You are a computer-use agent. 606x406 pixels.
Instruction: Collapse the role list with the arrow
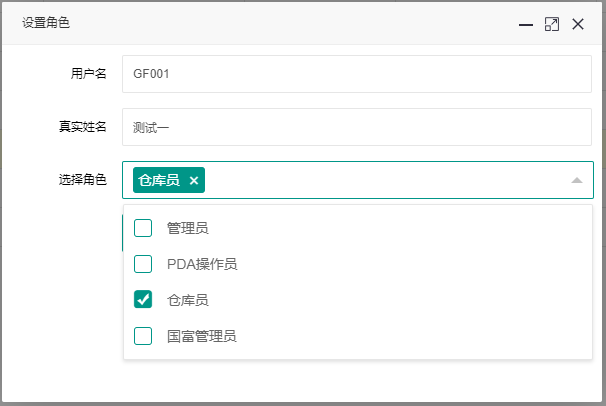tap(577, 180)
